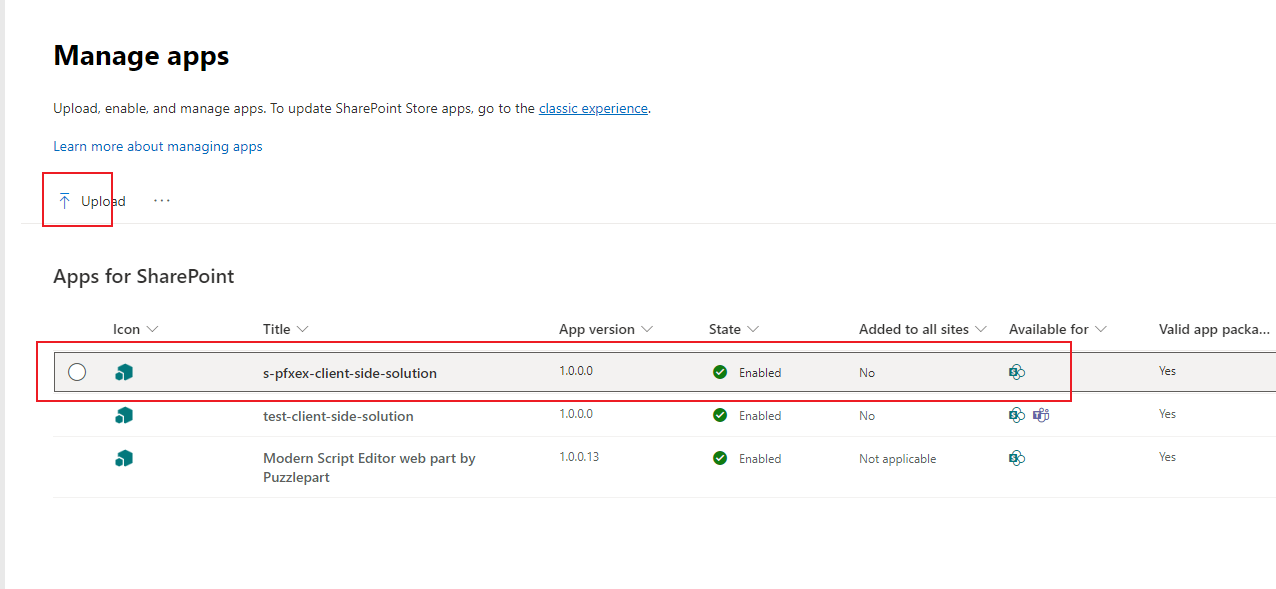The height and width of the screenshot is (589, 1276).
Task: Click the Upload arrow icon
Action: click(65, 201)
